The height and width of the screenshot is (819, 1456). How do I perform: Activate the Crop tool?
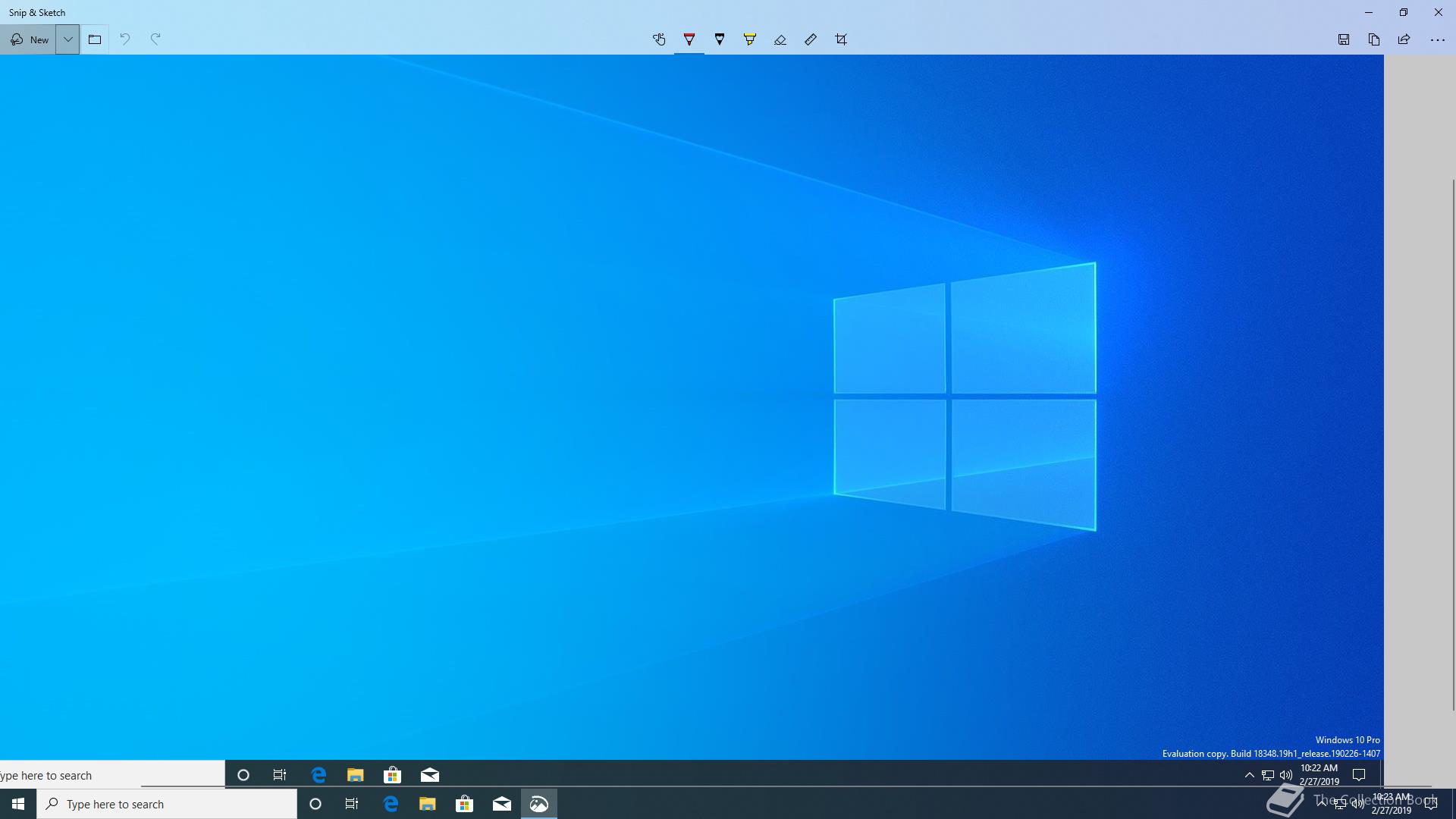[841, 39]
